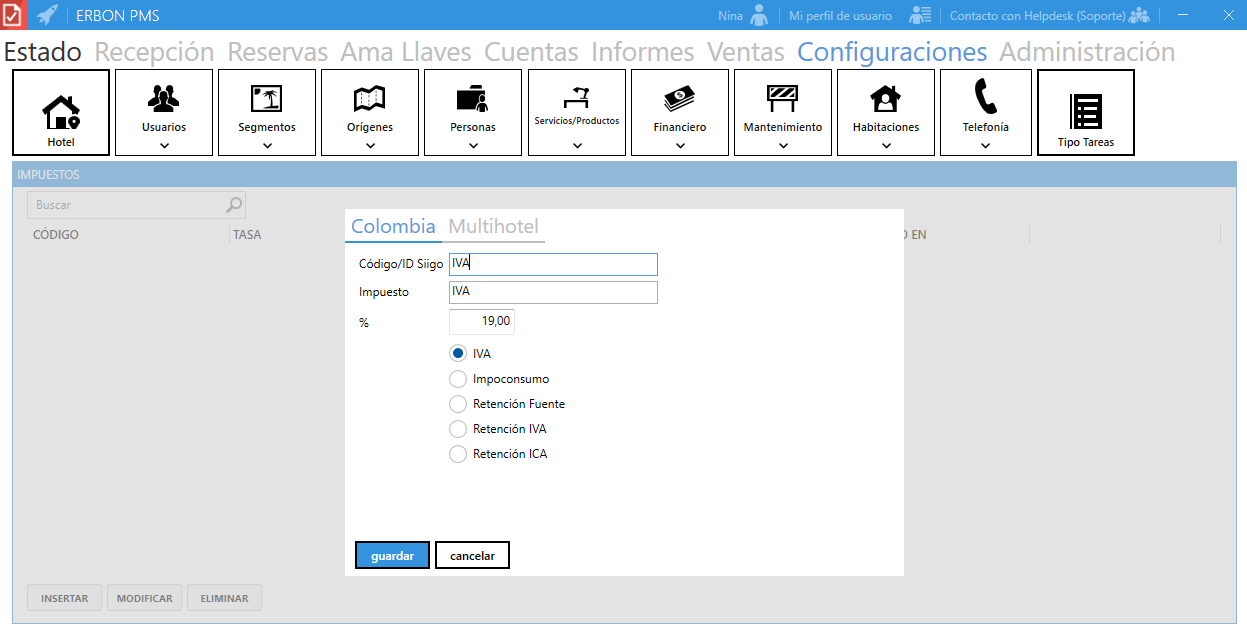Click the Orígenes map icon
The image size is (1247, 628).
click(x=370, y=98)
